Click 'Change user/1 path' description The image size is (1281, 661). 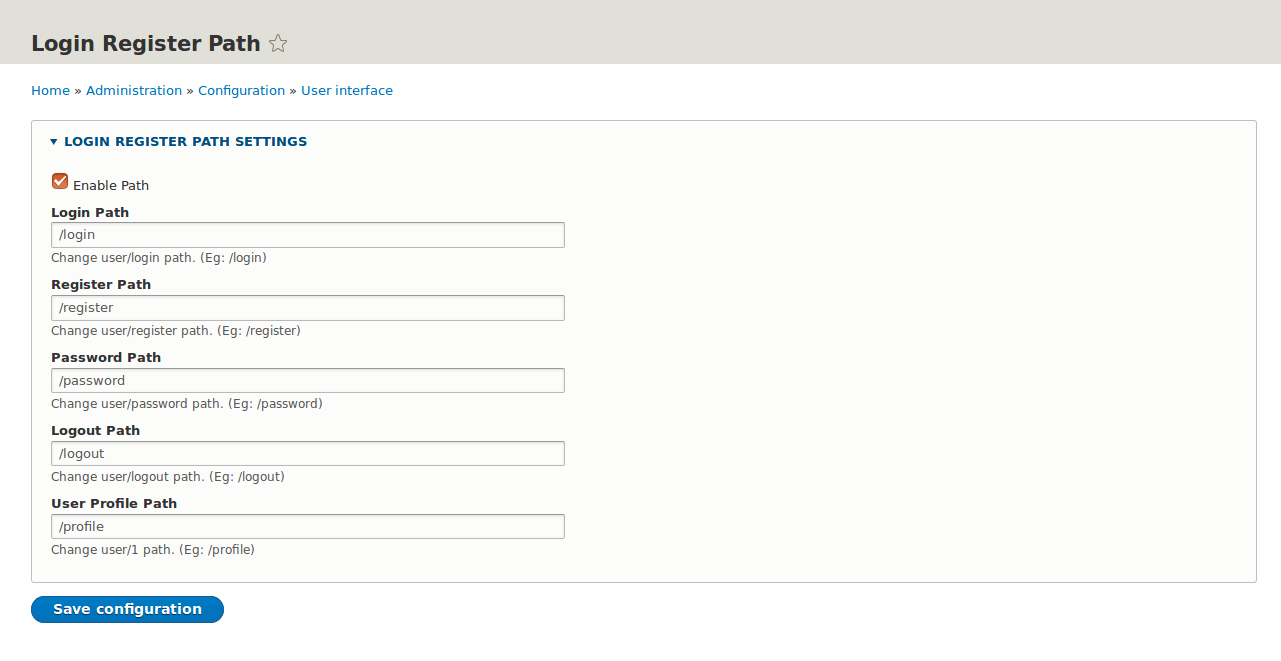tap(153, 550)
